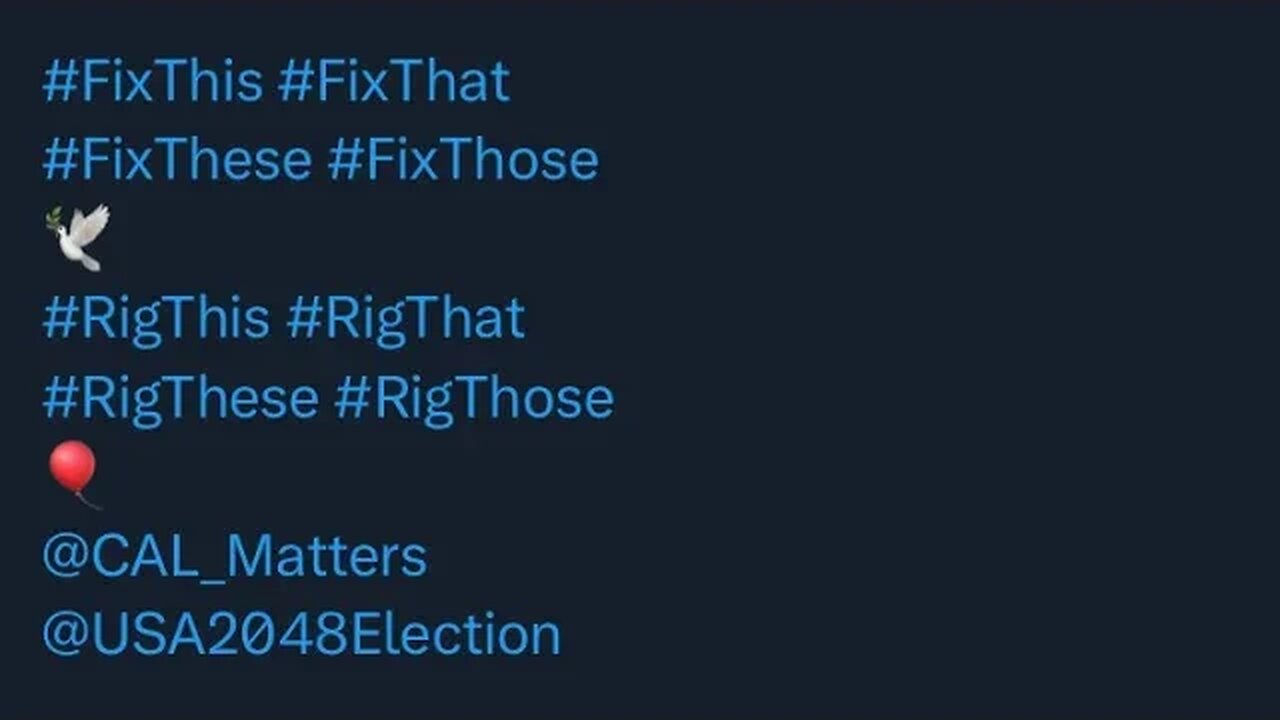Click the red balloon emoji

coord(74,472)
